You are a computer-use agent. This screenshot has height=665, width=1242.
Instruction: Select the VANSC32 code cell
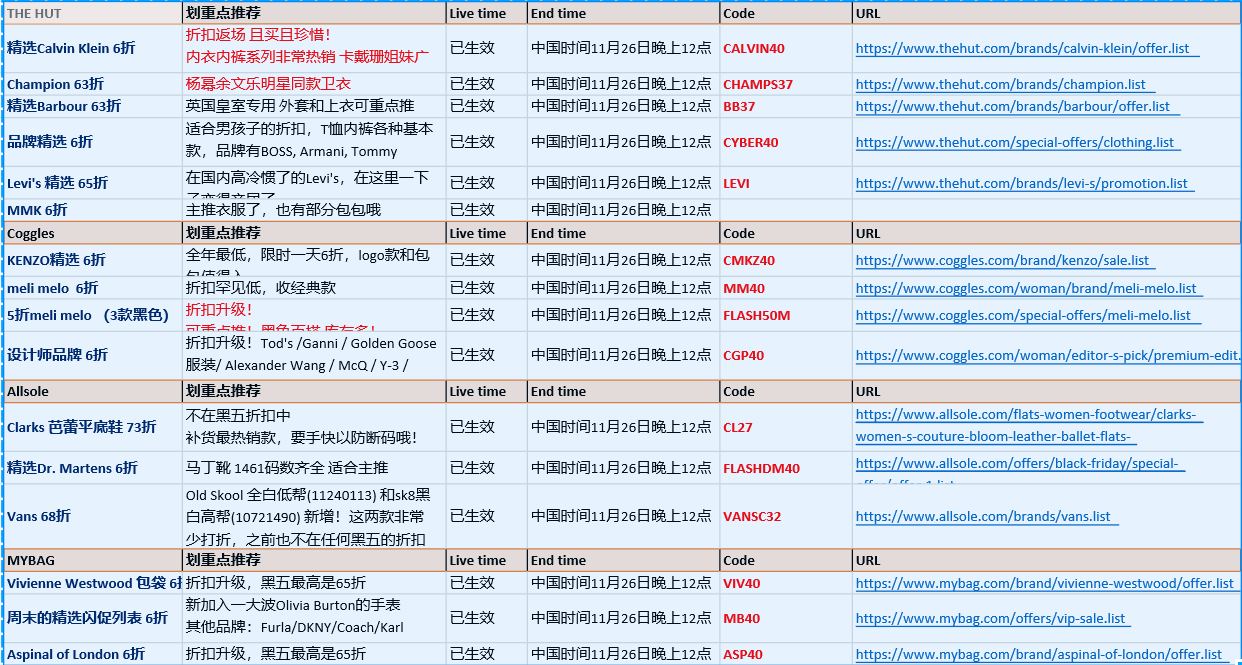(786, 516)
